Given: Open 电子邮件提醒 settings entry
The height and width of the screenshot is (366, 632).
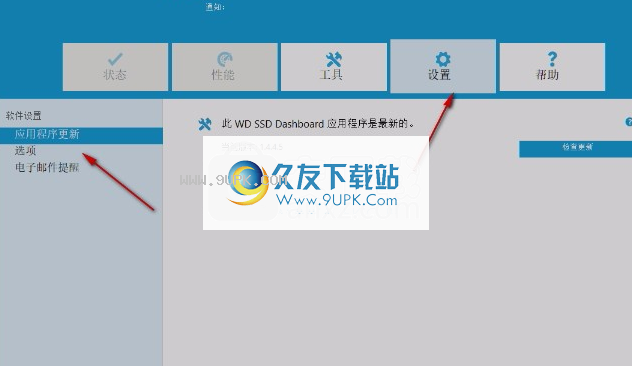Looking at the screenshot, I should point(47,167).
